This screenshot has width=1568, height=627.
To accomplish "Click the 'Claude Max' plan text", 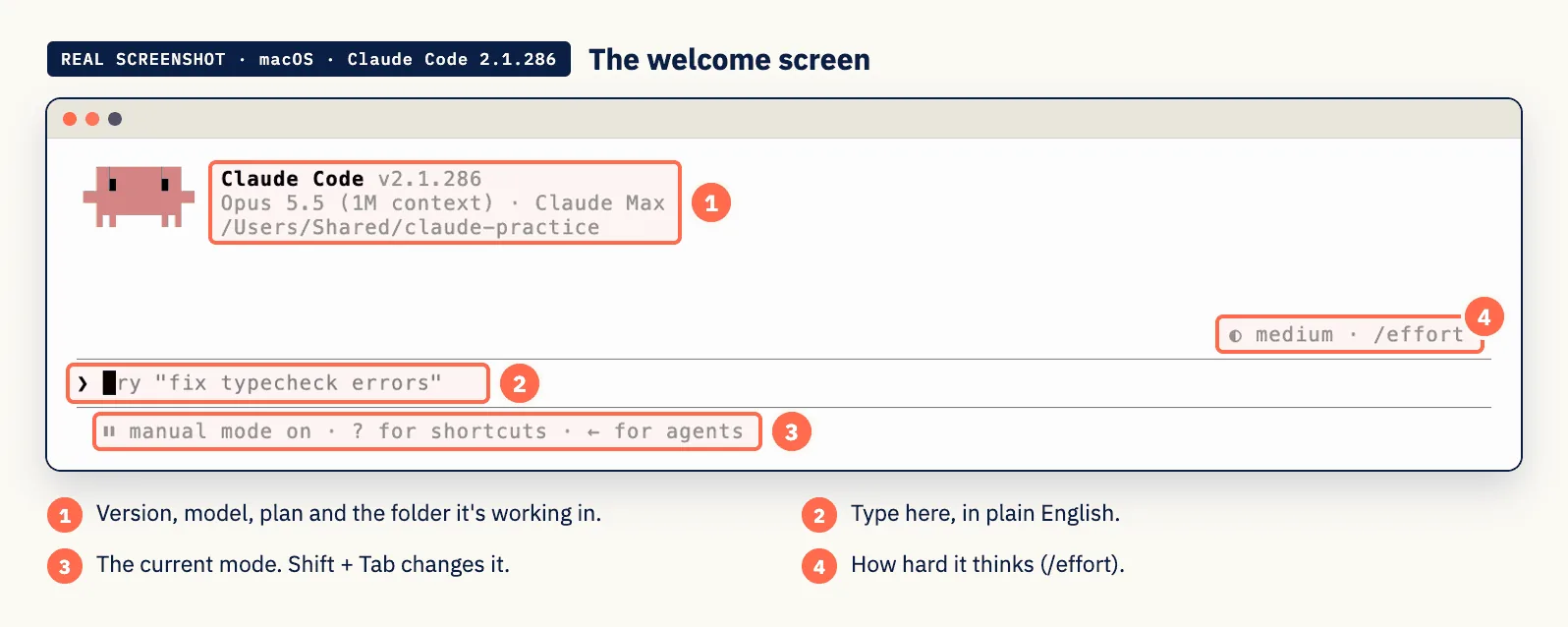I will (x=599, y=203).
